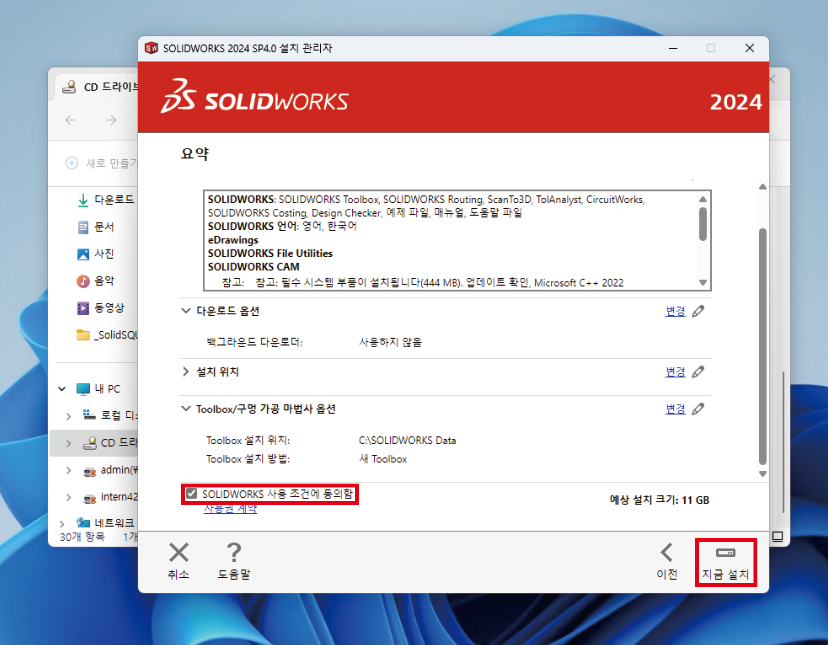Collapse 내 PC chevron in Explorer tree
This screenshot has width=828, height=645.
tap(62, 389)
